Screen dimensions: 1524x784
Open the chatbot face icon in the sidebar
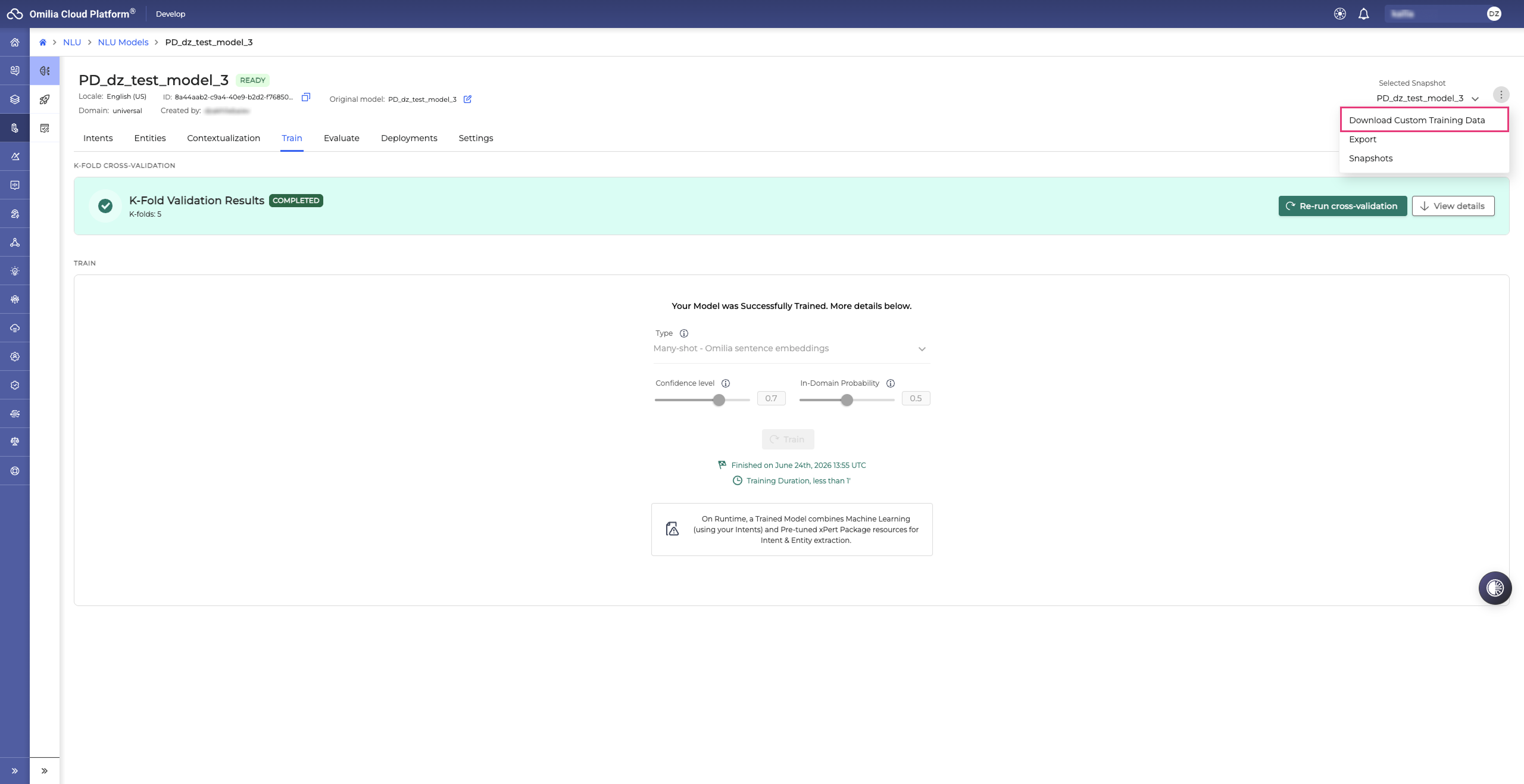[15, 71]
